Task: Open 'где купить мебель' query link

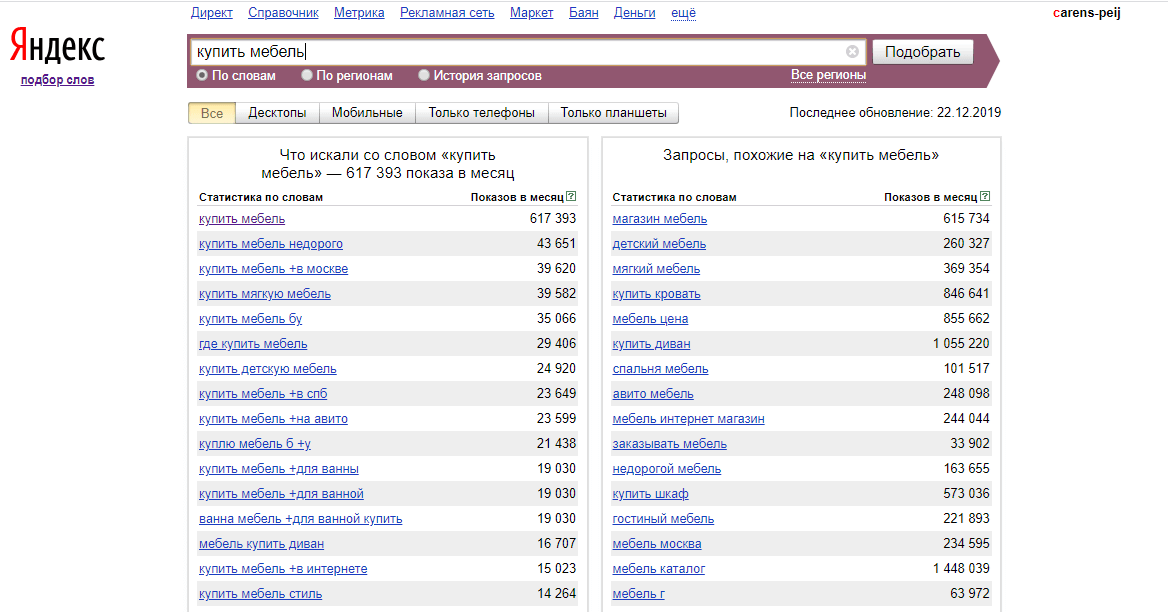Action: pos(253,344)
